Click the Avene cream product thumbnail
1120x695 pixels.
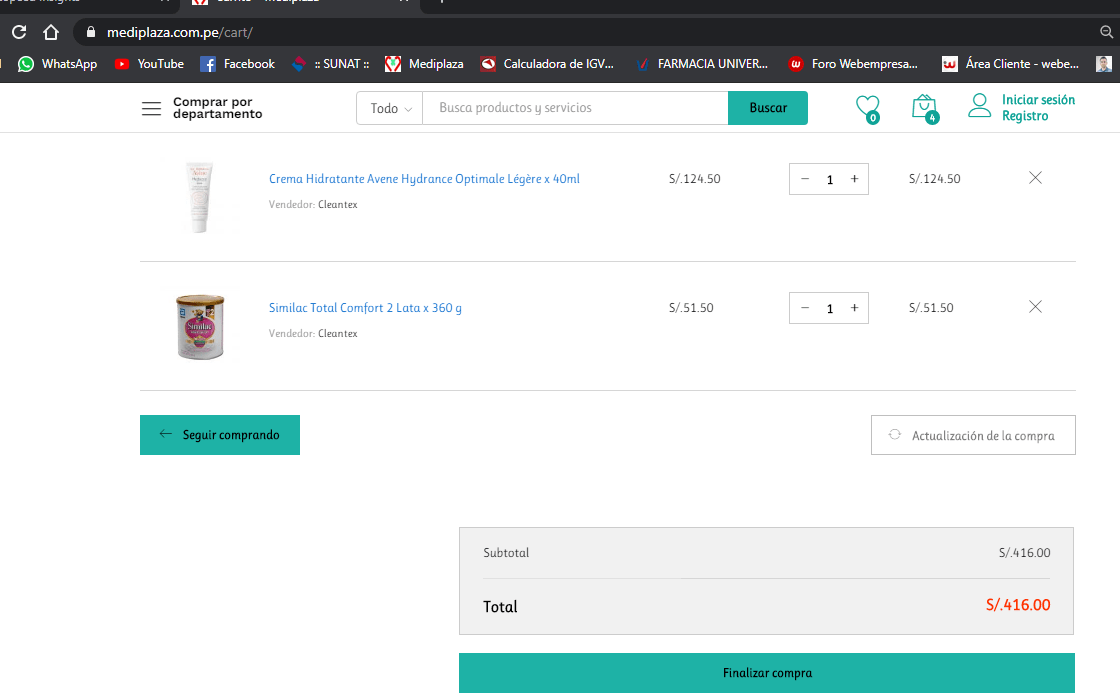(x=199, y=197)
